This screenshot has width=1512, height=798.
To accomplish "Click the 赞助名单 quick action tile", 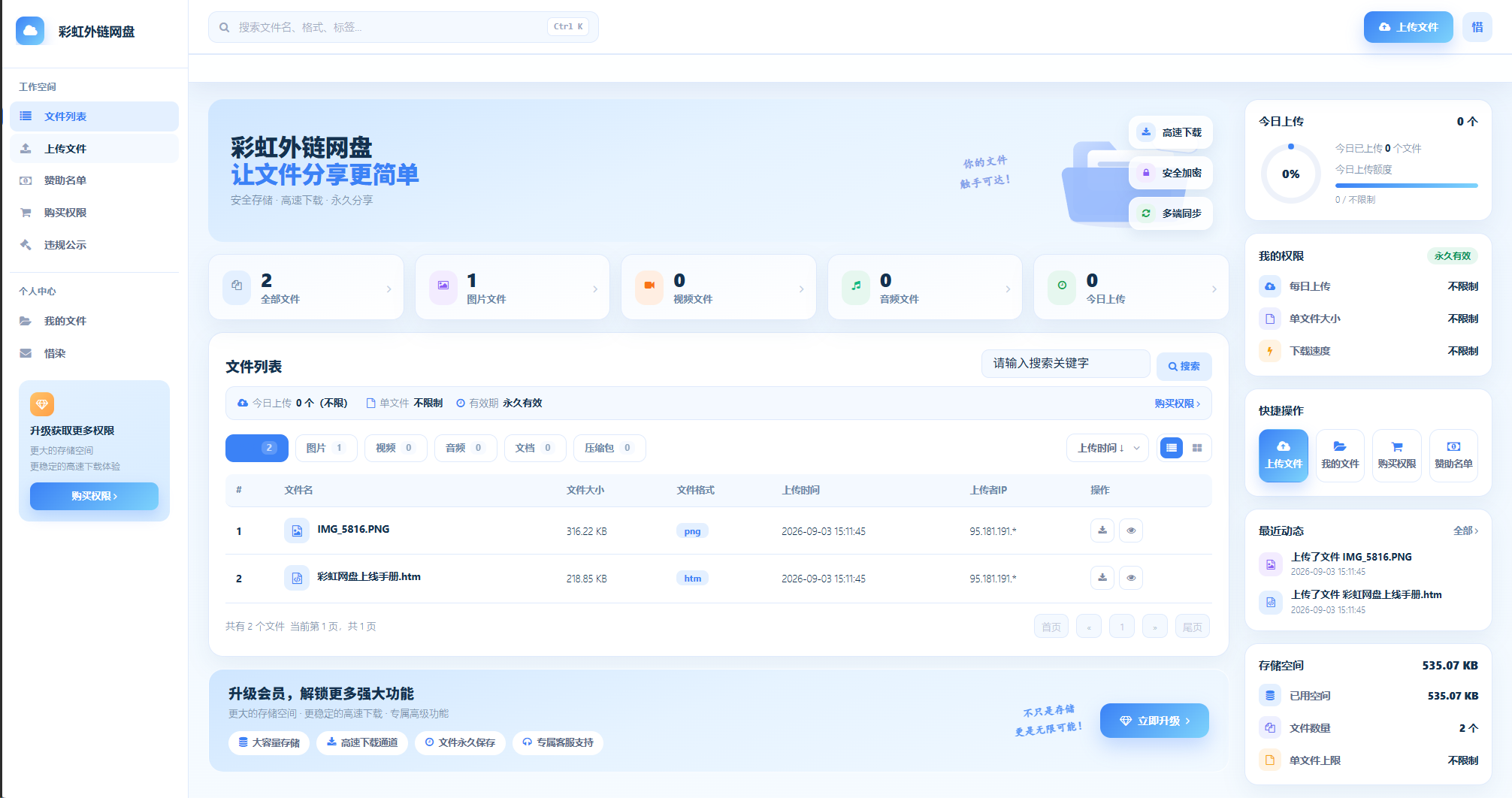I will coord(1453,455).
